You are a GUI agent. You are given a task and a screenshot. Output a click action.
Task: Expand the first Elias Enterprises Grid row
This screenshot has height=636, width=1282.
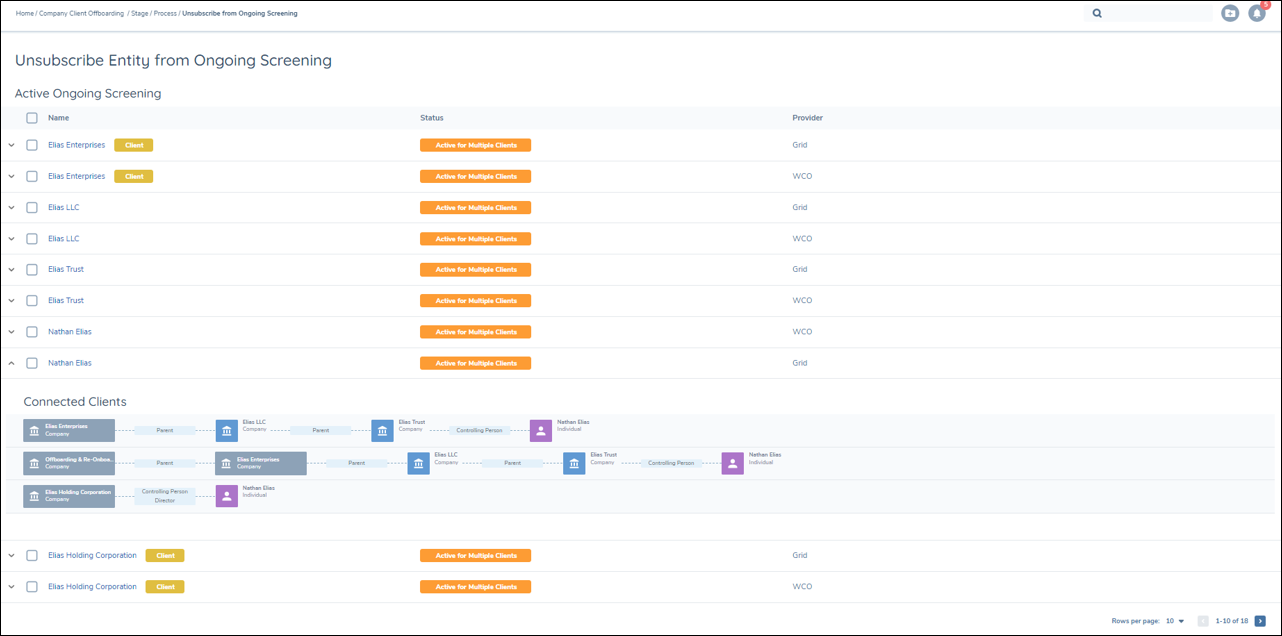(12, 145)
